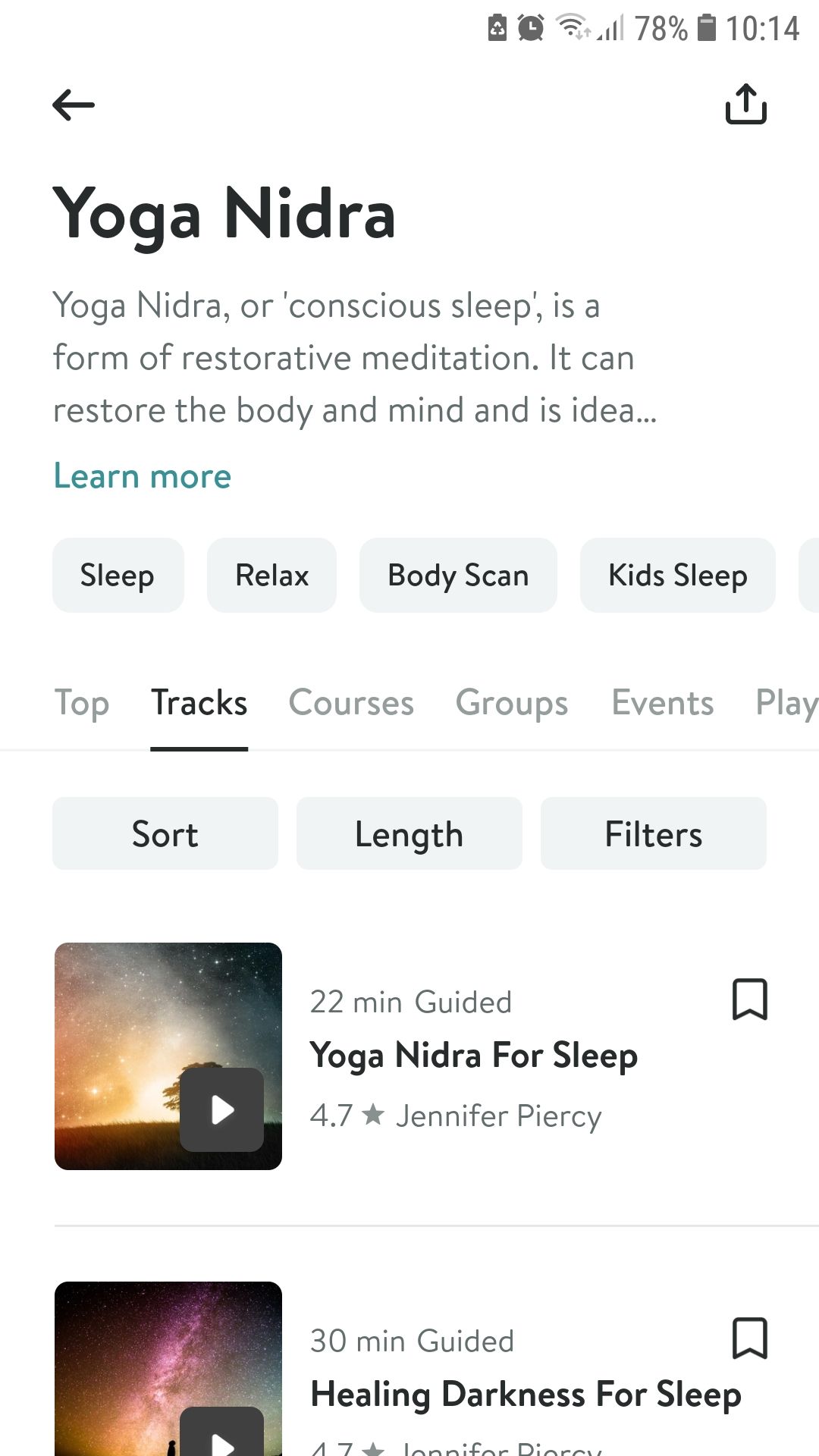Image resolution: width=819 pixels, height=1456 pixels.
Task: Play Yoga Nidra For Sleep track
Action: [221, 1109]
